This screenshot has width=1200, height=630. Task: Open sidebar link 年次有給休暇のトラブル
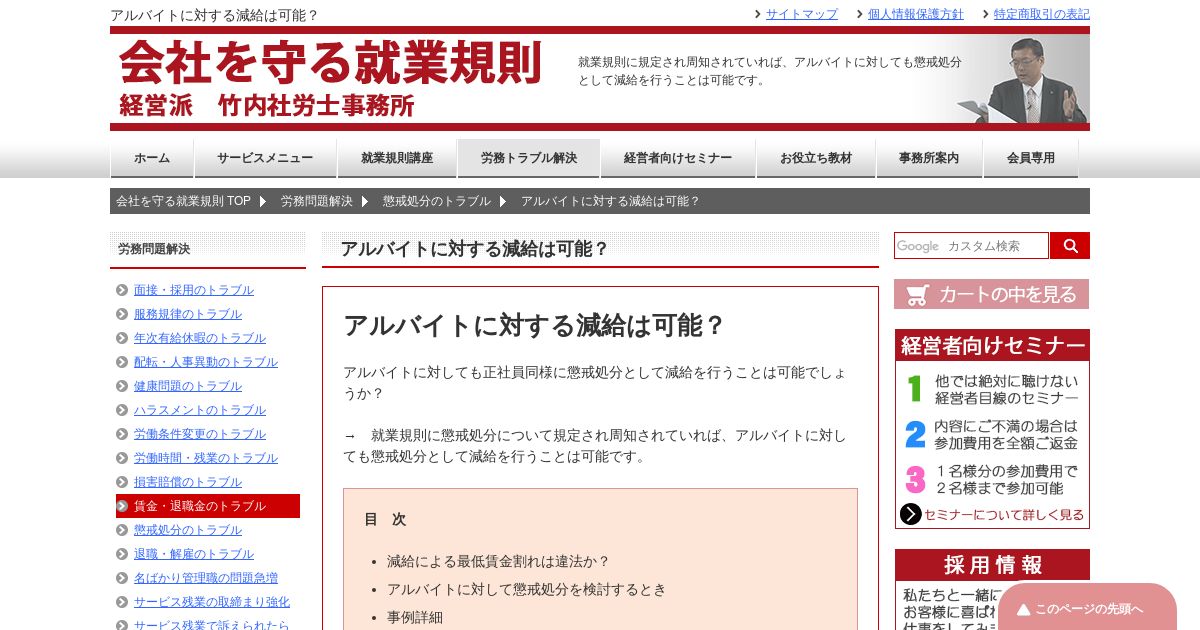point(200,338)
